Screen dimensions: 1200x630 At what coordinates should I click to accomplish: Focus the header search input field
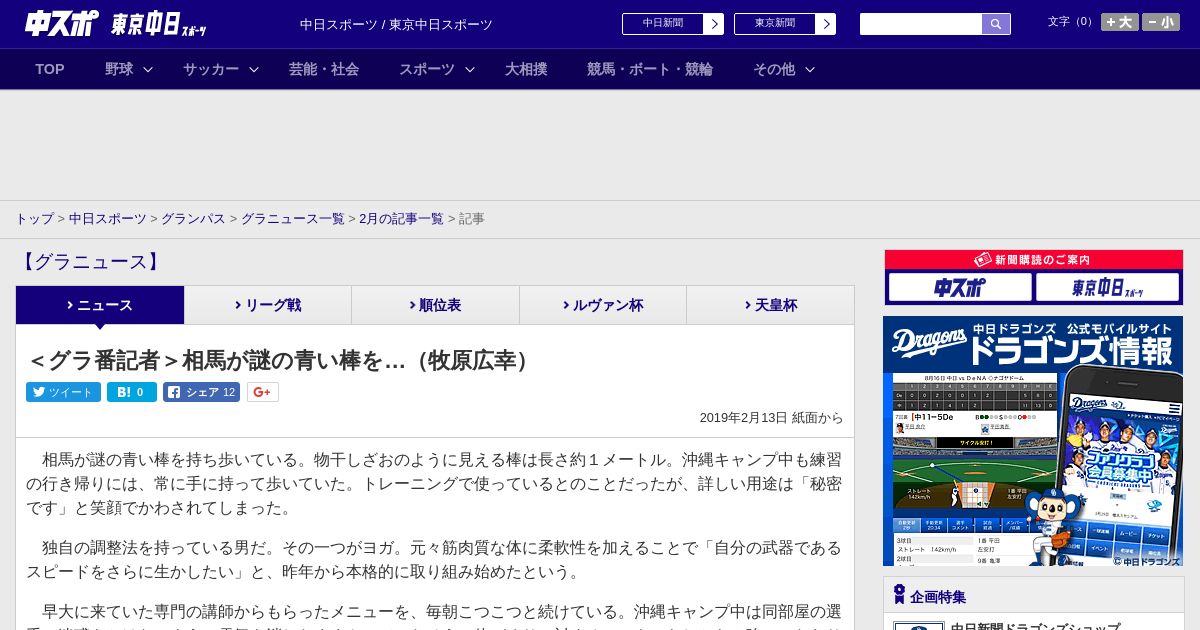[921, 24]
